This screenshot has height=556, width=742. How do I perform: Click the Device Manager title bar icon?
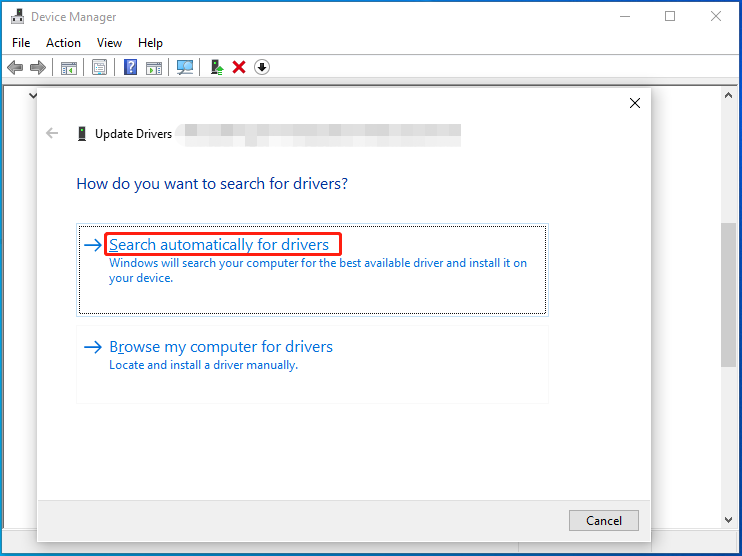[x=18, y=17]
